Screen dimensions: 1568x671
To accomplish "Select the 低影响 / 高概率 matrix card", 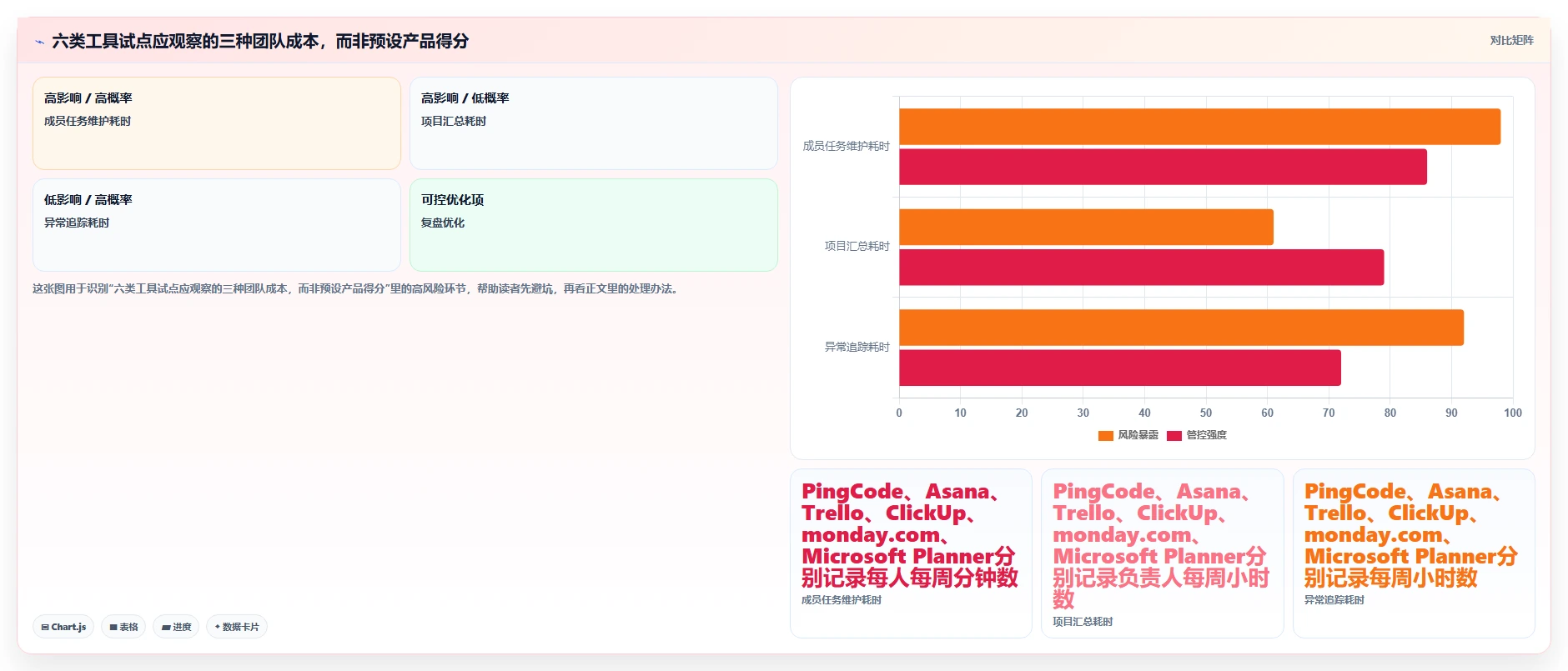I will click(217, 225).
